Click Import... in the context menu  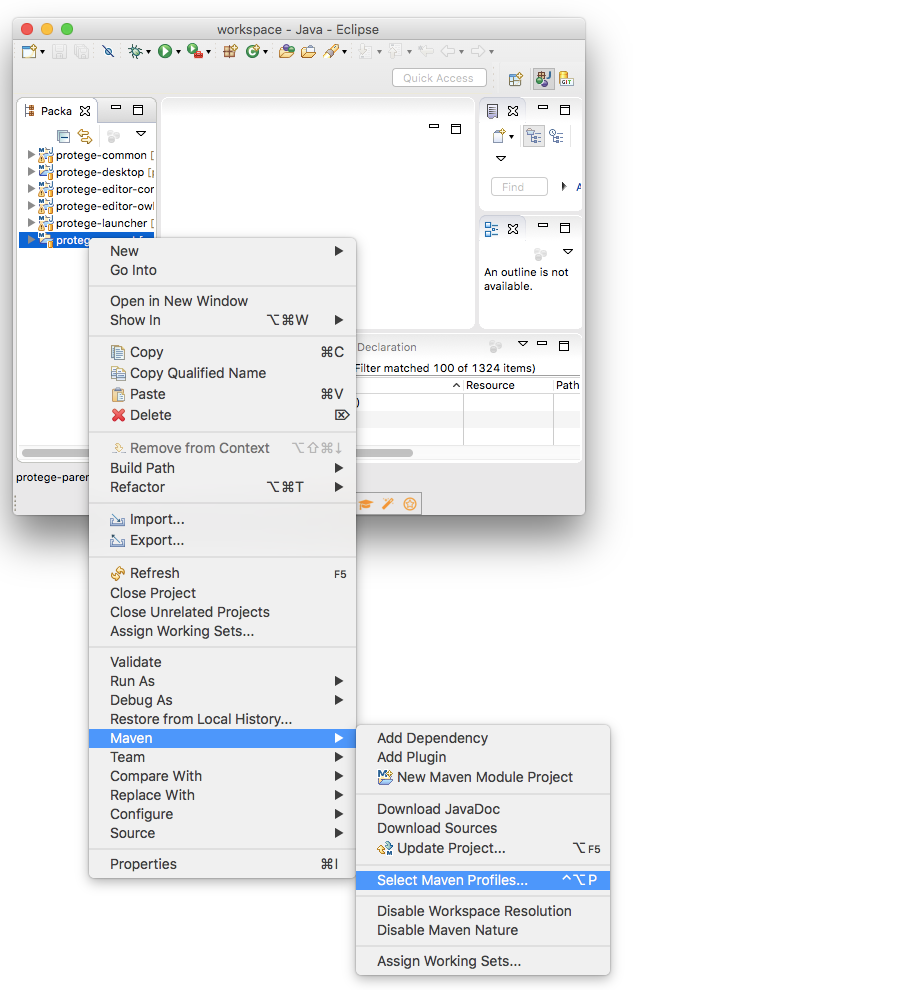pyautogui.click(x=222, y=519)
